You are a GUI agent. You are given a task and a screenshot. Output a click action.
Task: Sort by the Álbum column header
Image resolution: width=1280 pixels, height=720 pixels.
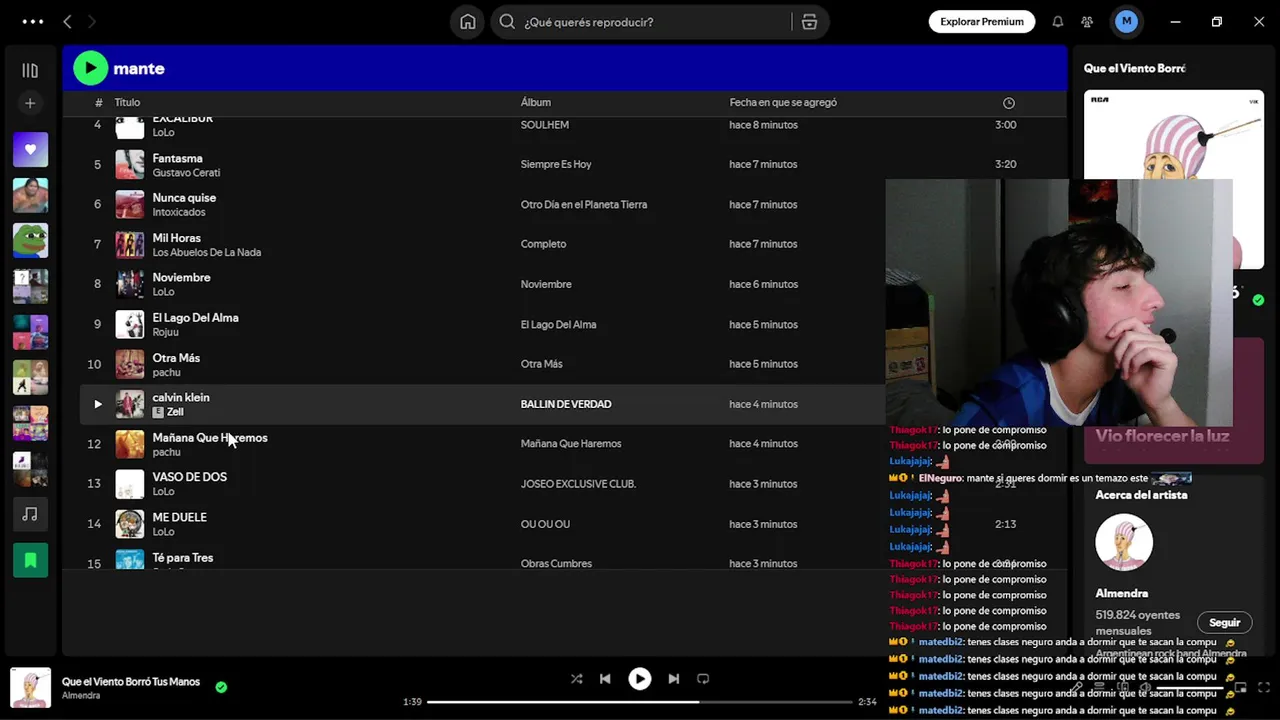tap(535, 102)
